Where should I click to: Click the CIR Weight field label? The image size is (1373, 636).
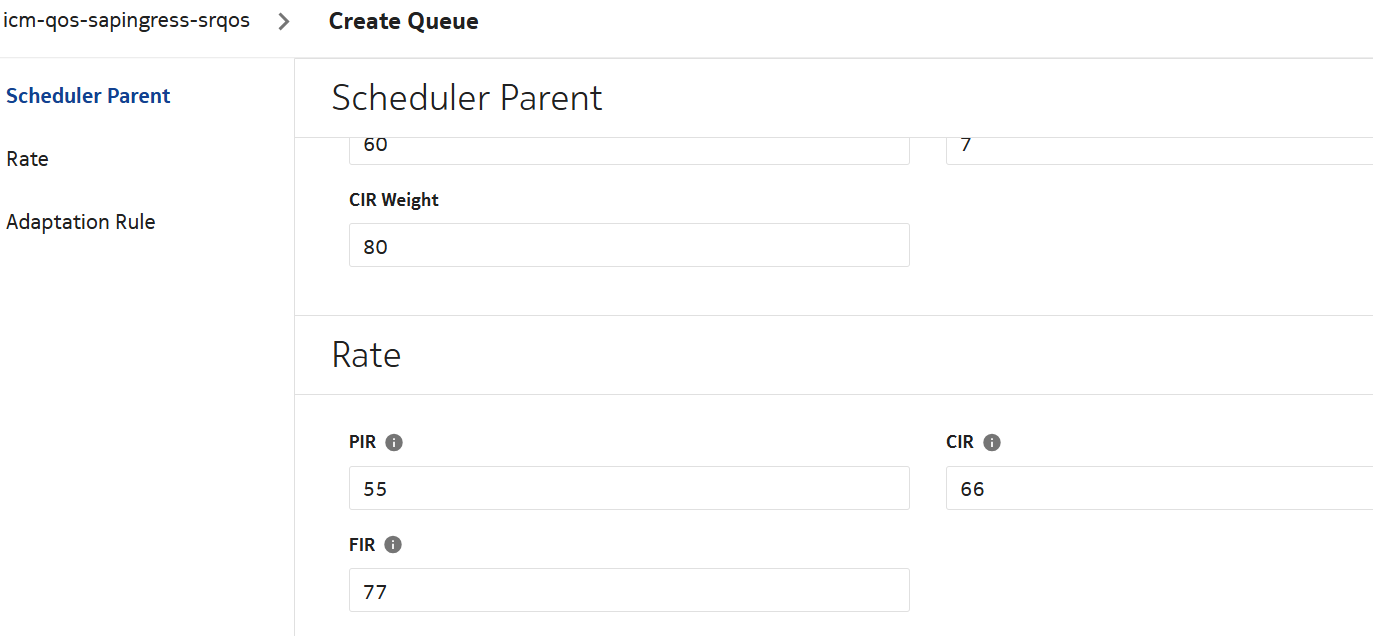(394, 200)
